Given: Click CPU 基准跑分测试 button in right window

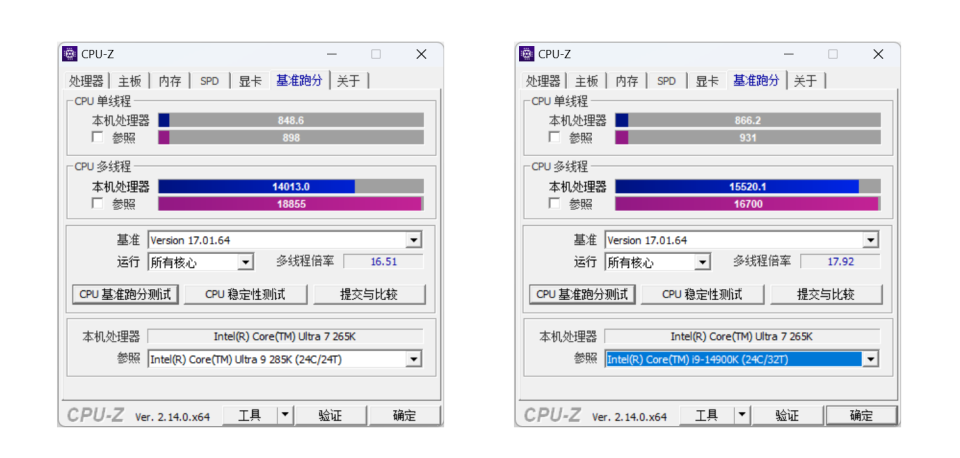Looking at the screenshot, I should point(582,295).
